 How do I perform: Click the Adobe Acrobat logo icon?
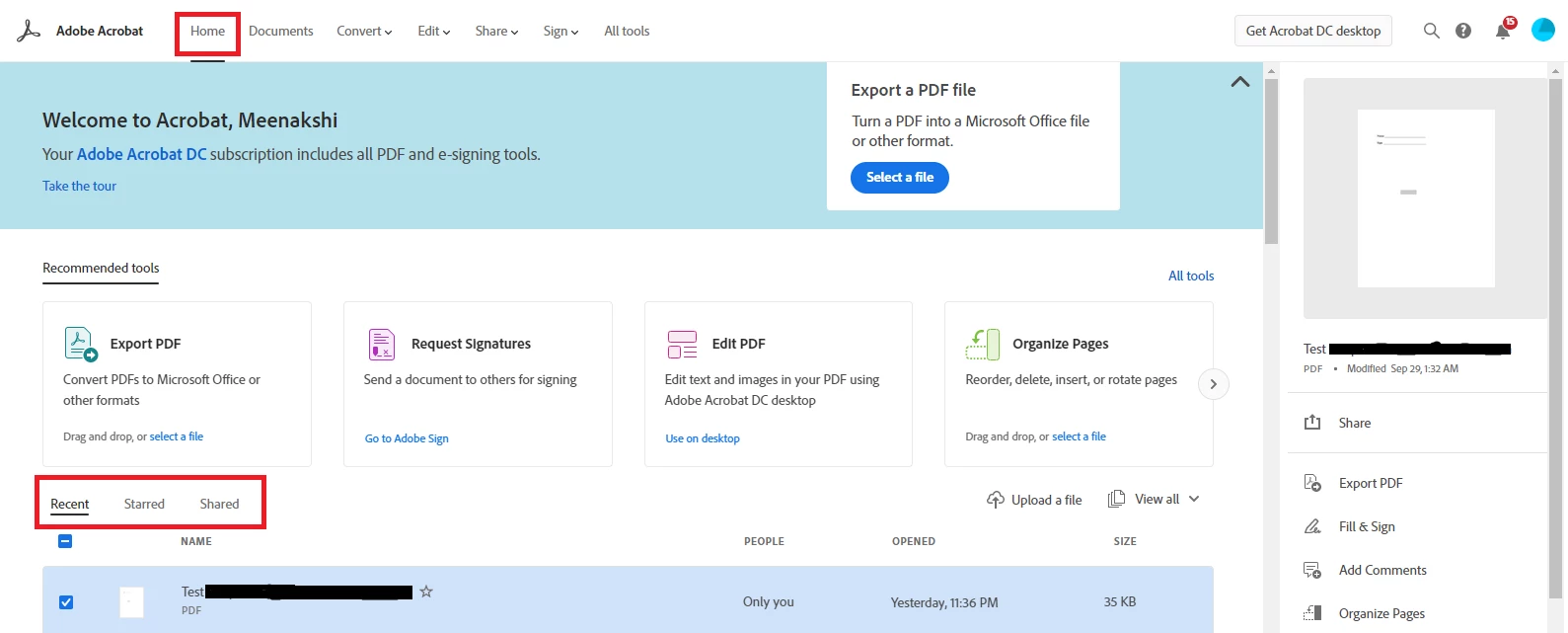coord(29,31)
